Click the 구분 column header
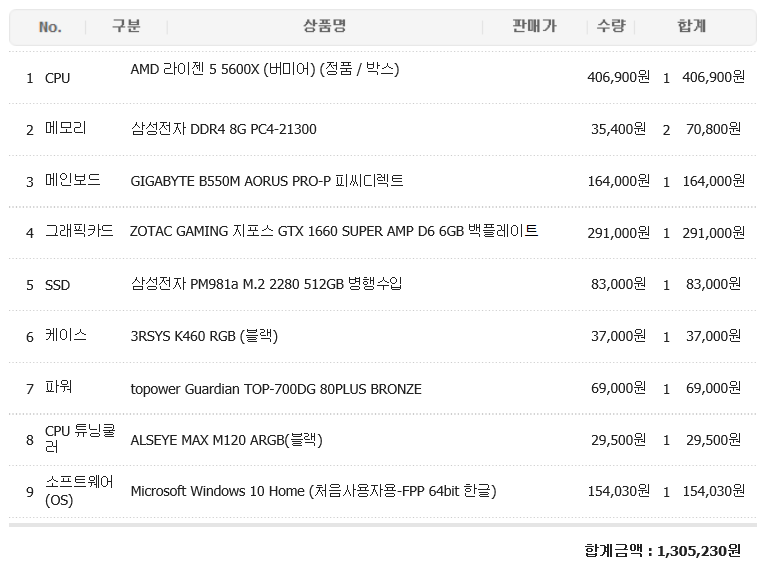This screenshot has height=588, width=774. (x=126, y=26)
